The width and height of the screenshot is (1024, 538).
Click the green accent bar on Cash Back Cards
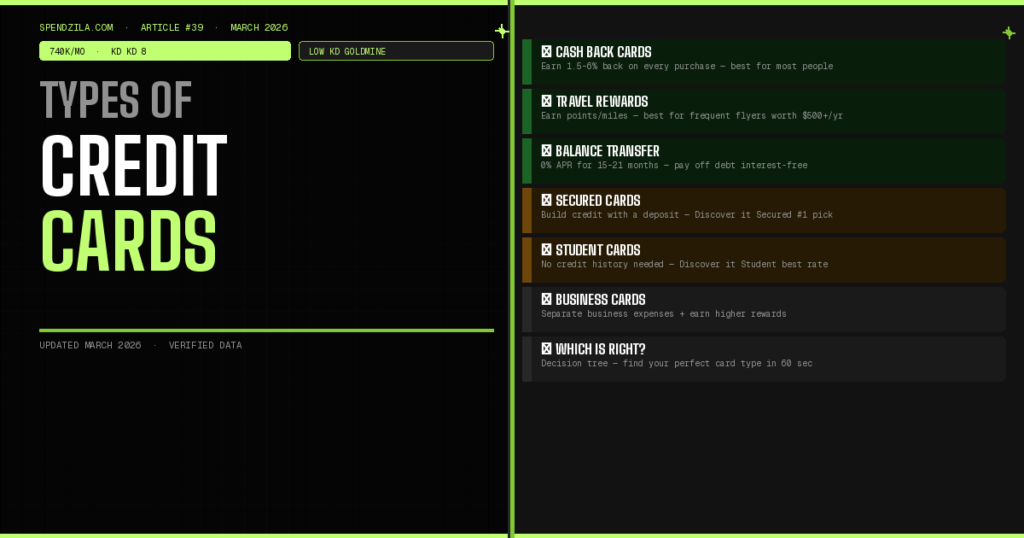pyautogui.click(x=526, y=61)
